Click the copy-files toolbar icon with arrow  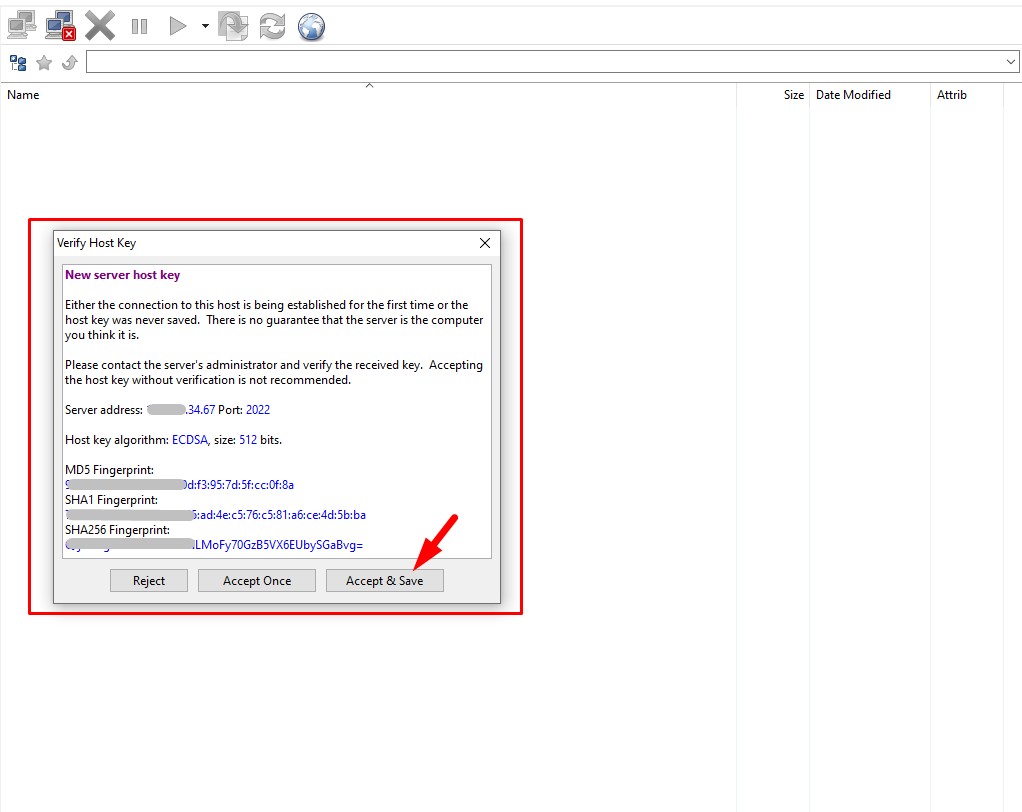tap(233, 26)
